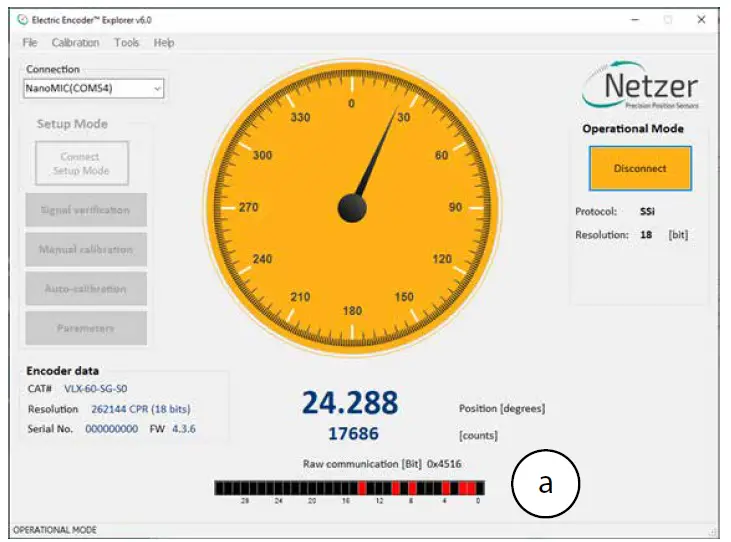Click the Electric Encoder Explorer app icon
The image size is (731, 542).
click(x=22, y=20)
